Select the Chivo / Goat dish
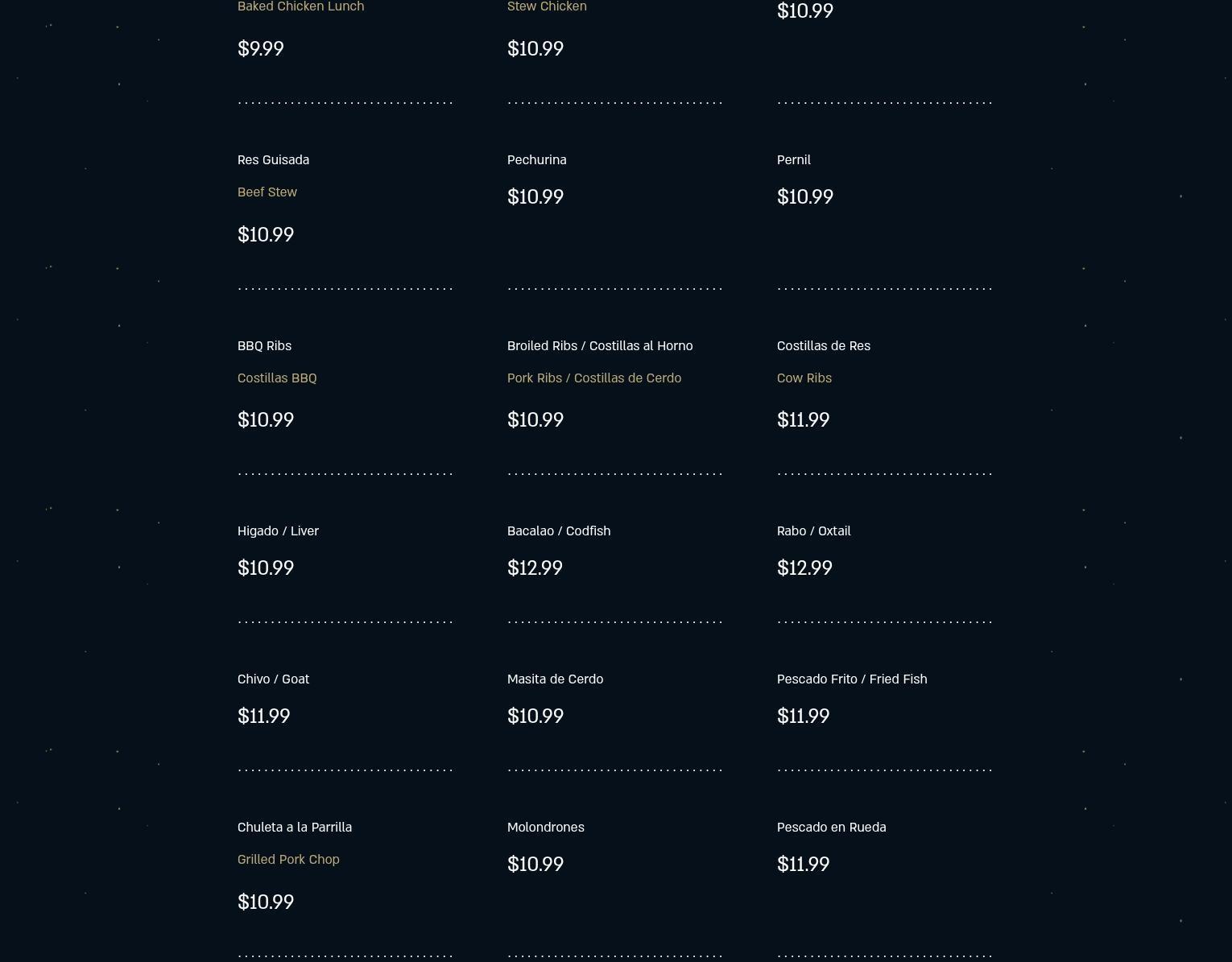 click(x=273, y=679)
